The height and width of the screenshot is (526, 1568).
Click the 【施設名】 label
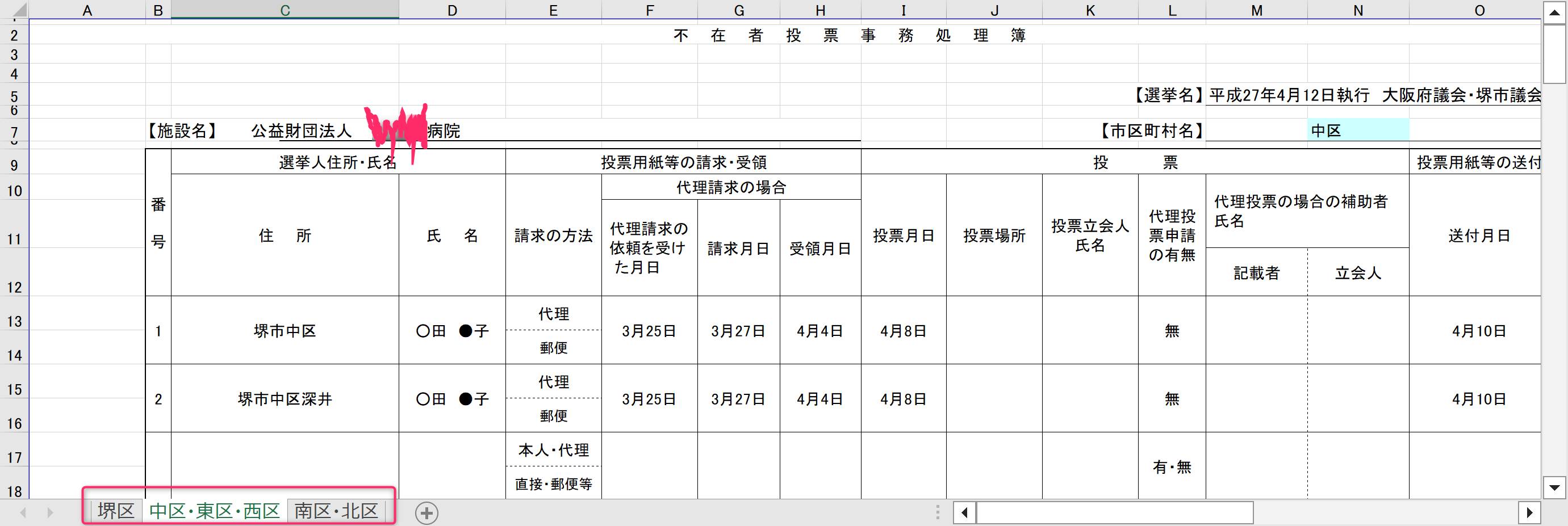183,131
